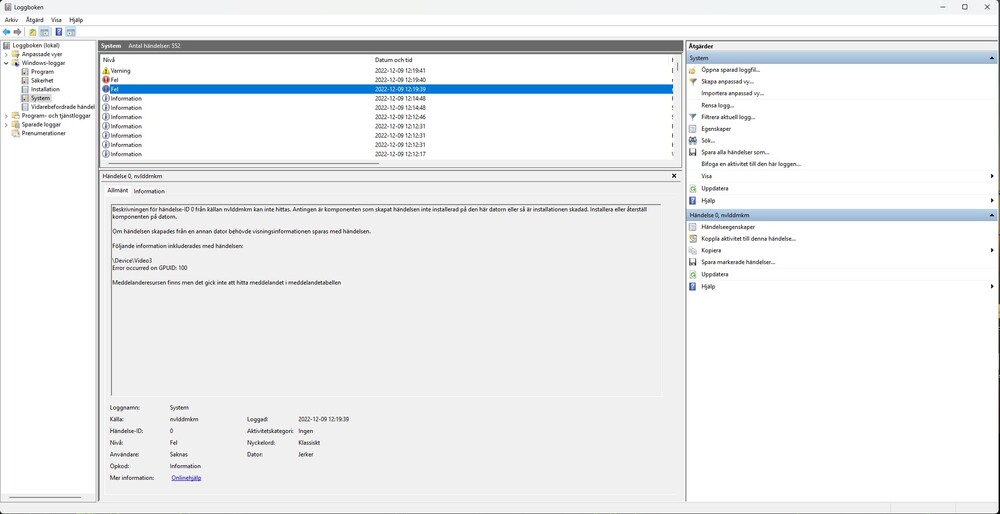Click Öppna sparad loggfil folder icon
Screen dimensions: 1000x514
click(x=693, y=70)
